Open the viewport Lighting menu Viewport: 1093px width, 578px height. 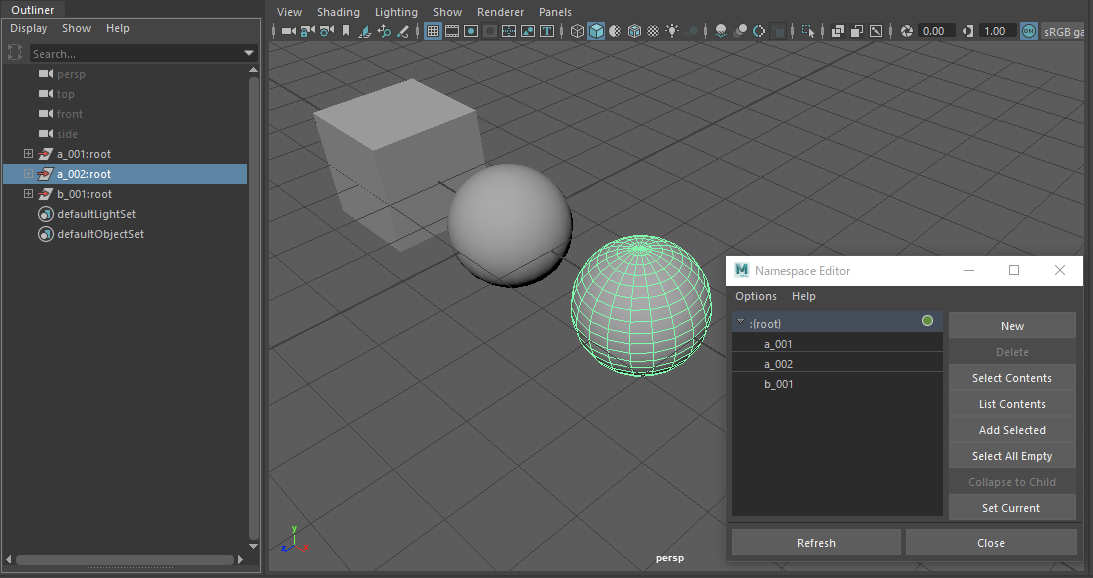point(396,12)
